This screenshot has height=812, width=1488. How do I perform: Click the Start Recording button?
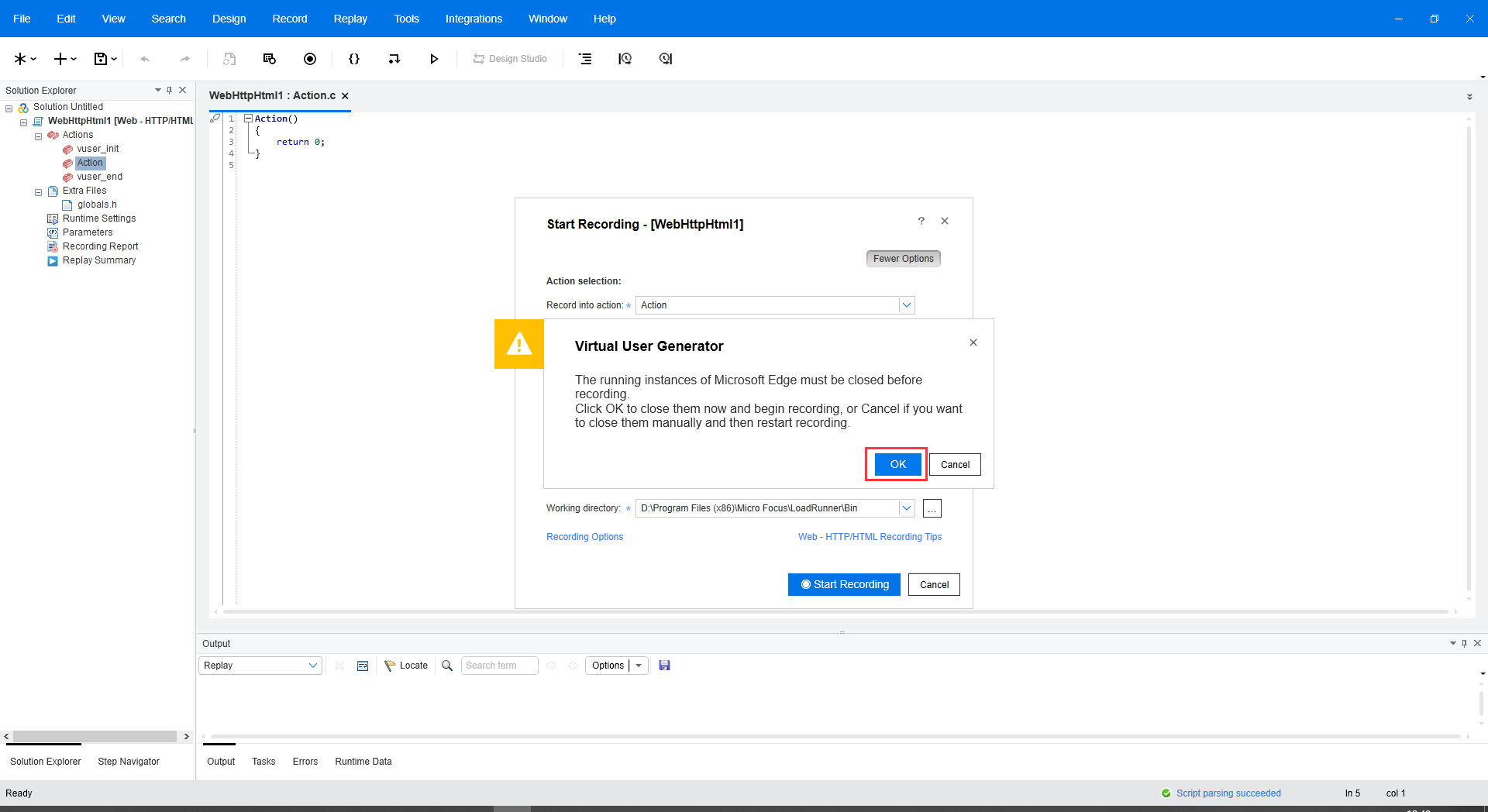click(844, 585)
